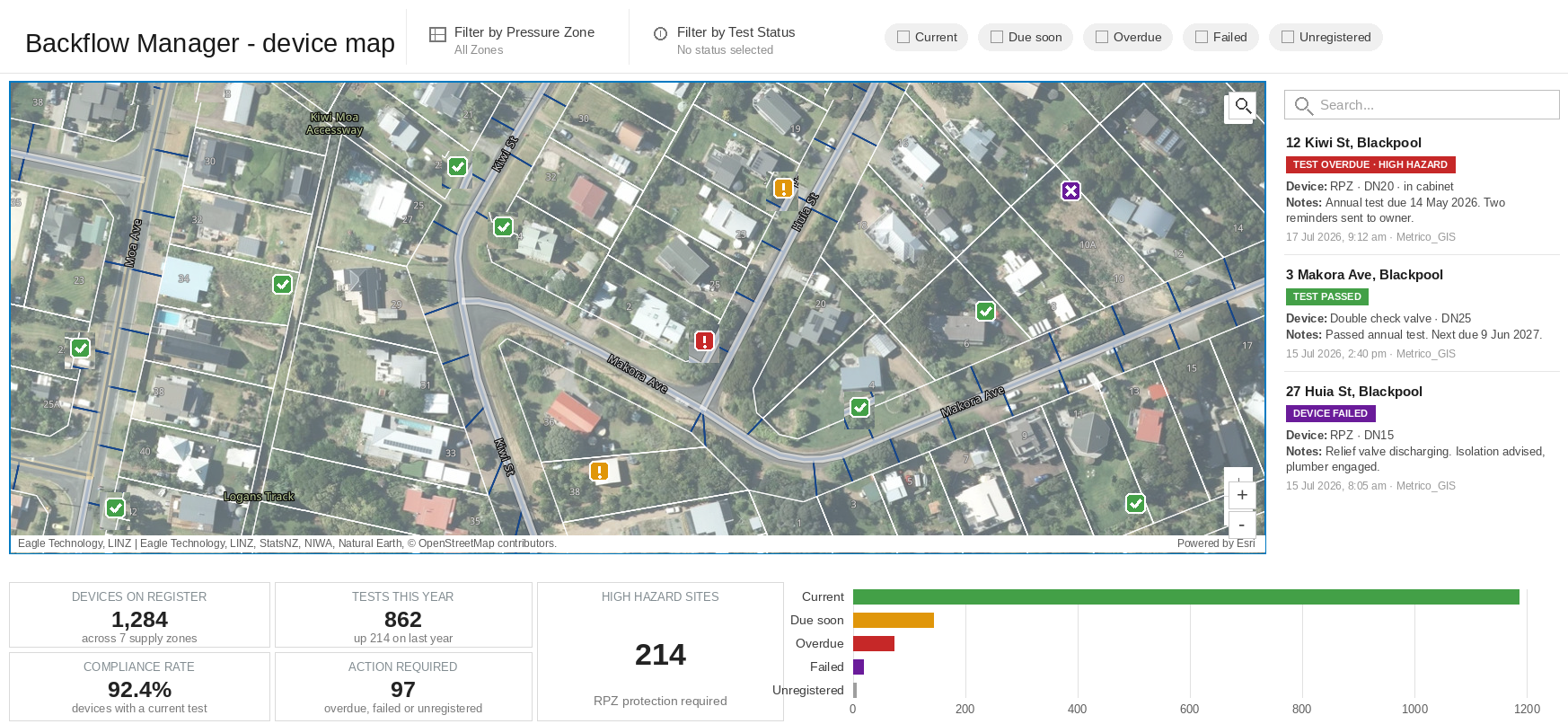
Task: Click the orange due-soon marker near Huia St
Action: point(784,188)
